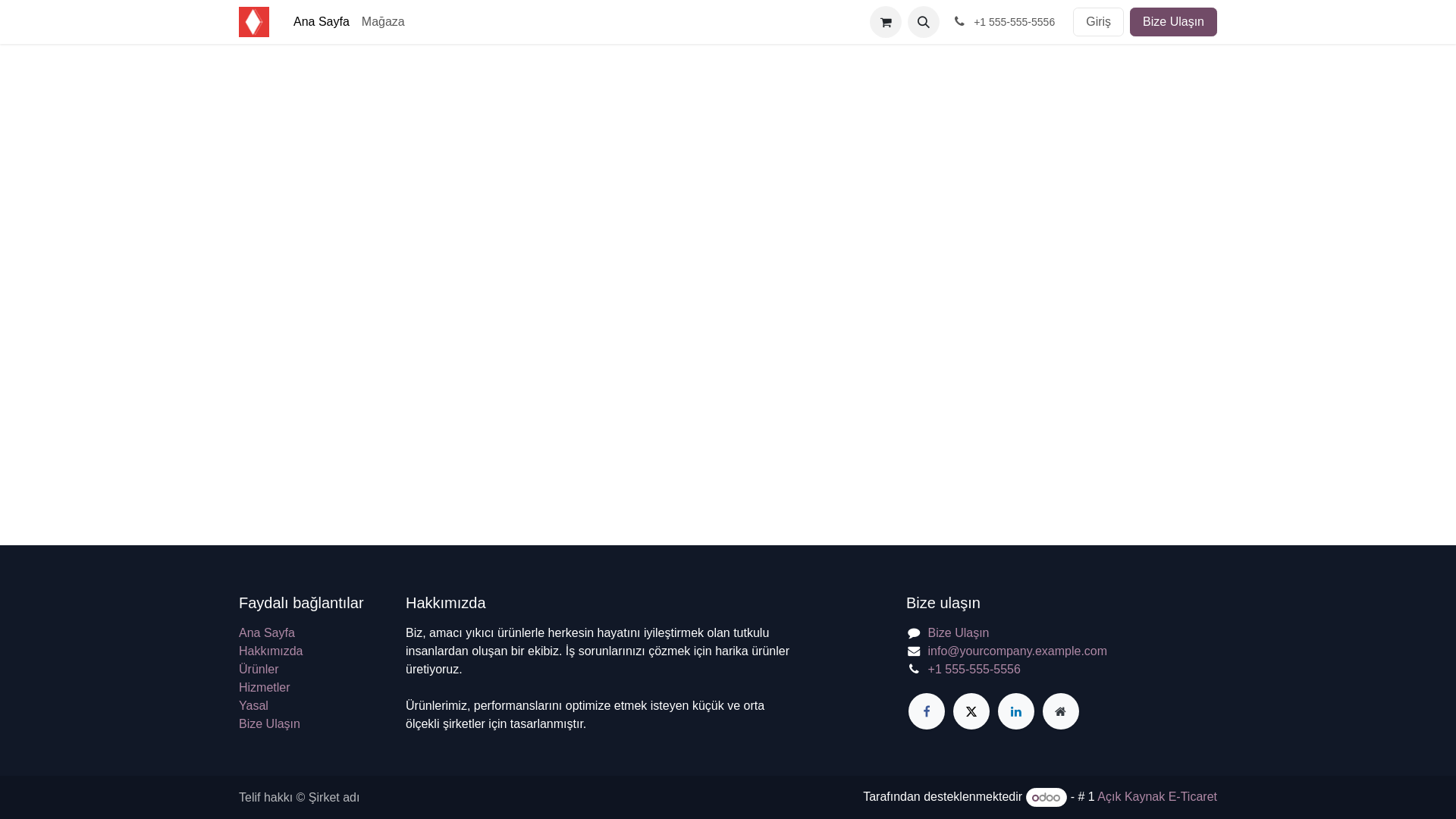Open Mağaza in the top menu
This screenshot has height=819, width=1456.
[x=383, y=22]
